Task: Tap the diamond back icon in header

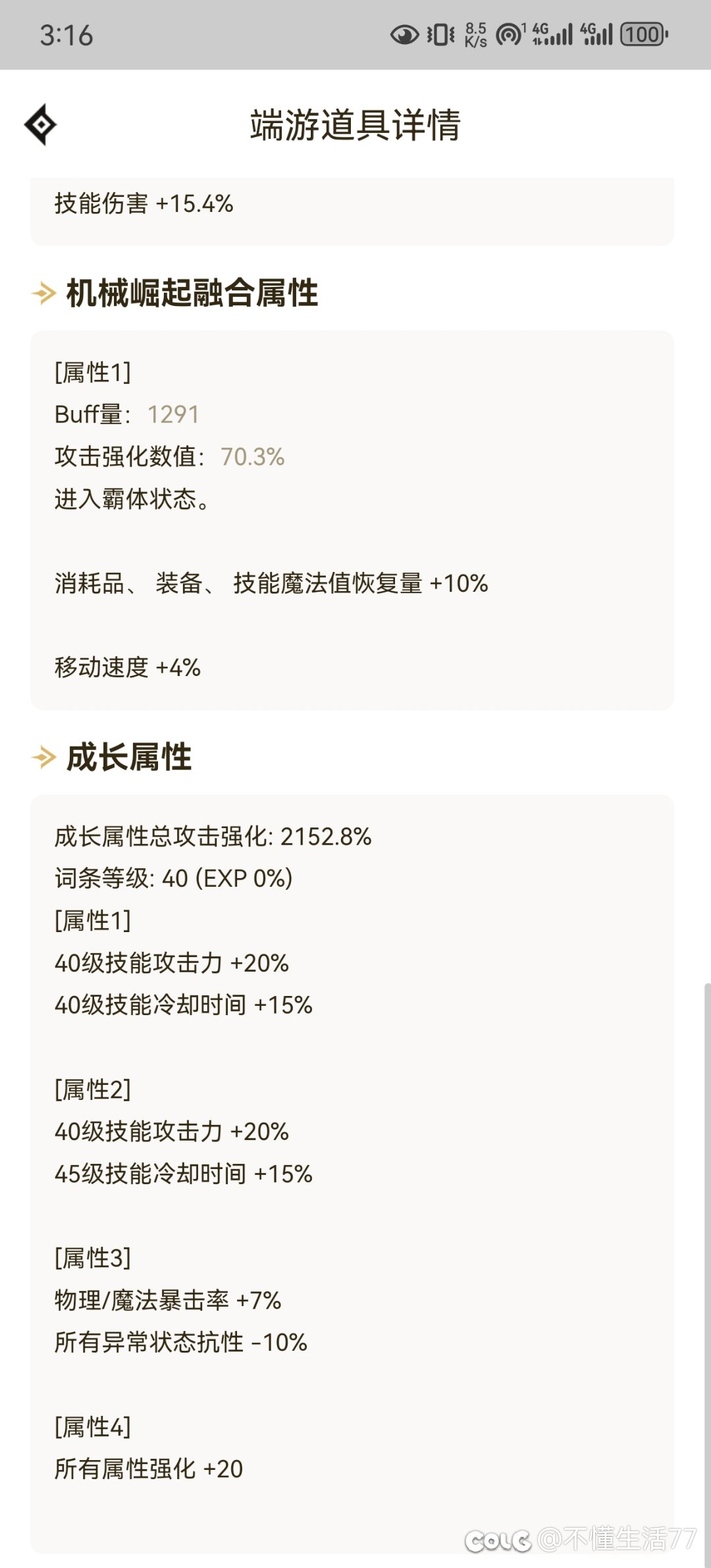Action: coord(40,124)
